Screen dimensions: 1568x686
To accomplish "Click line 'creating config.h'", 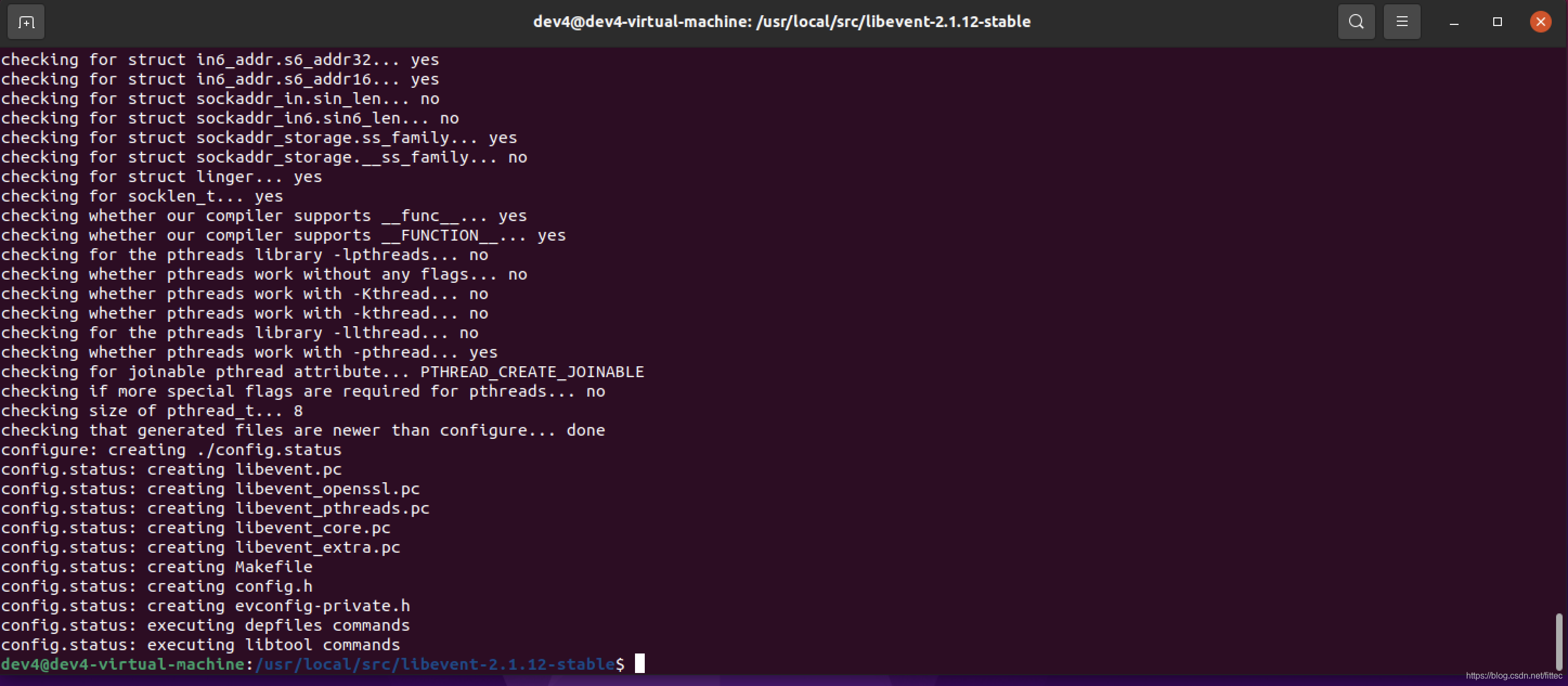I will pos(157,586).
